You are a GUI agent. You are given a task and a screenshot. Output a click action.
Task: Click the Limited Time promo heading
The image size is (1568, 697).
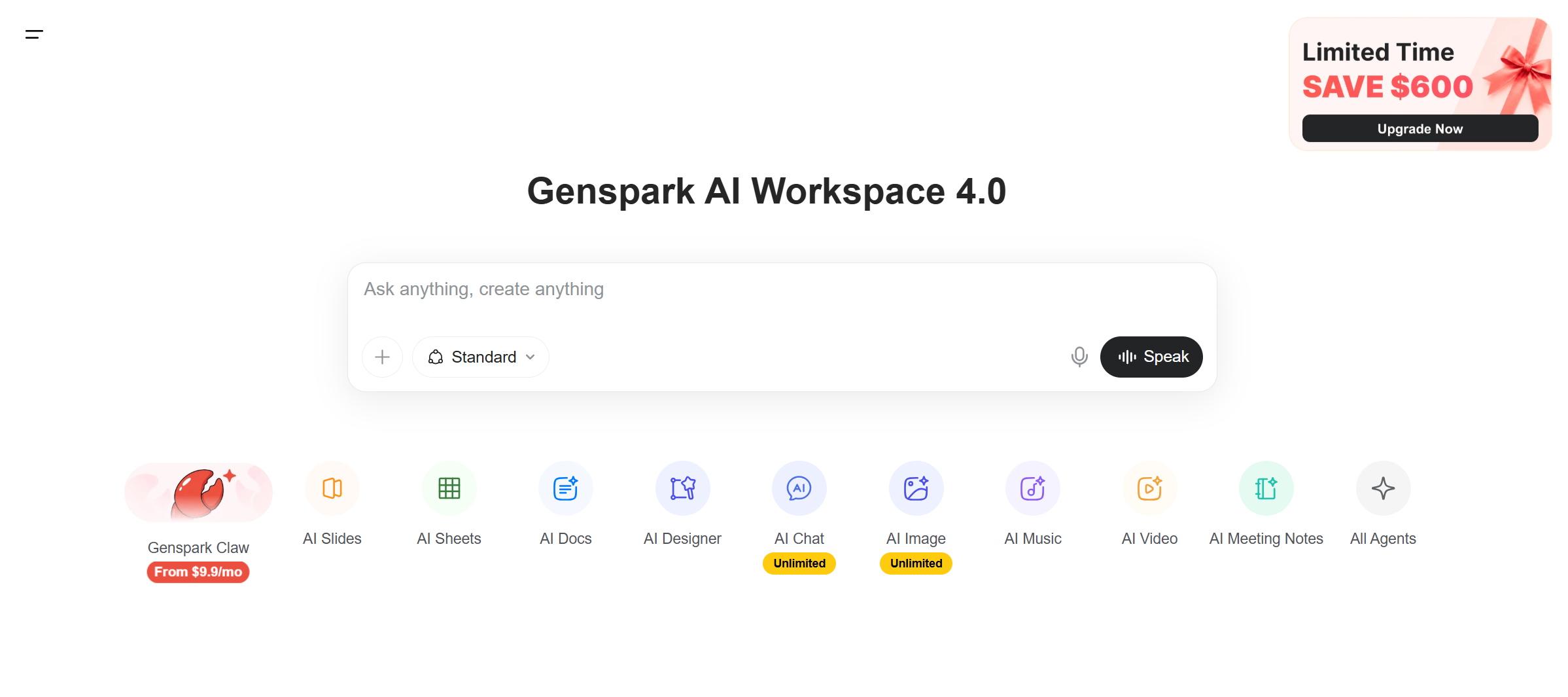coord(1378,52)
